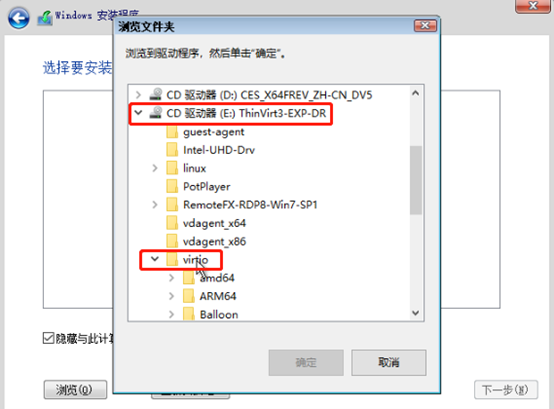Select the guest-agent folder icon
554x409 pixels.
tap(172, 132)
